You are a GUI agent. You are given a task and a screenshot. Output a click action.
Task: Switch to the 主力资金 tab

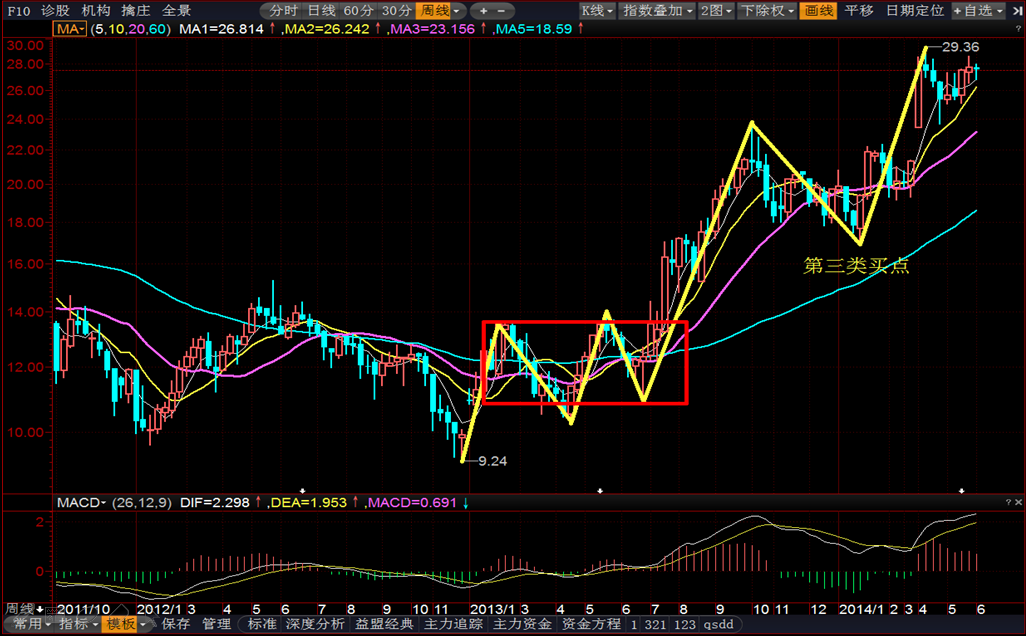[522, 624]
